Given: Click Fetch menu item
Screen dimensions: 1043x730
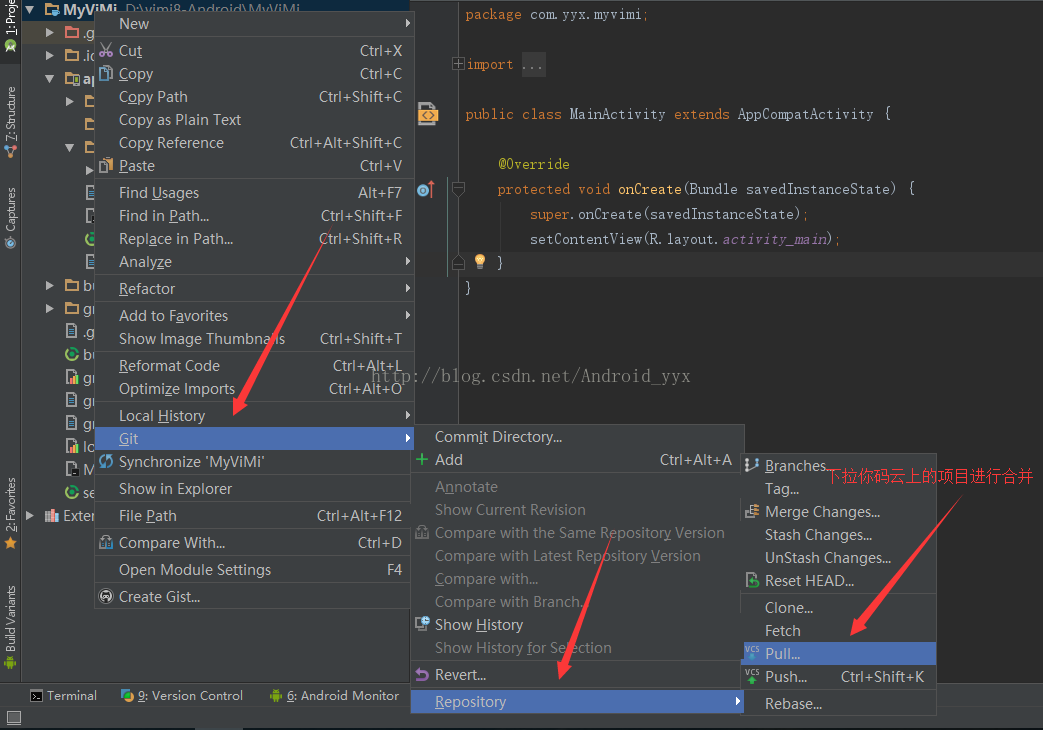Looking at the screenshot, I should (x=839, y=630).
